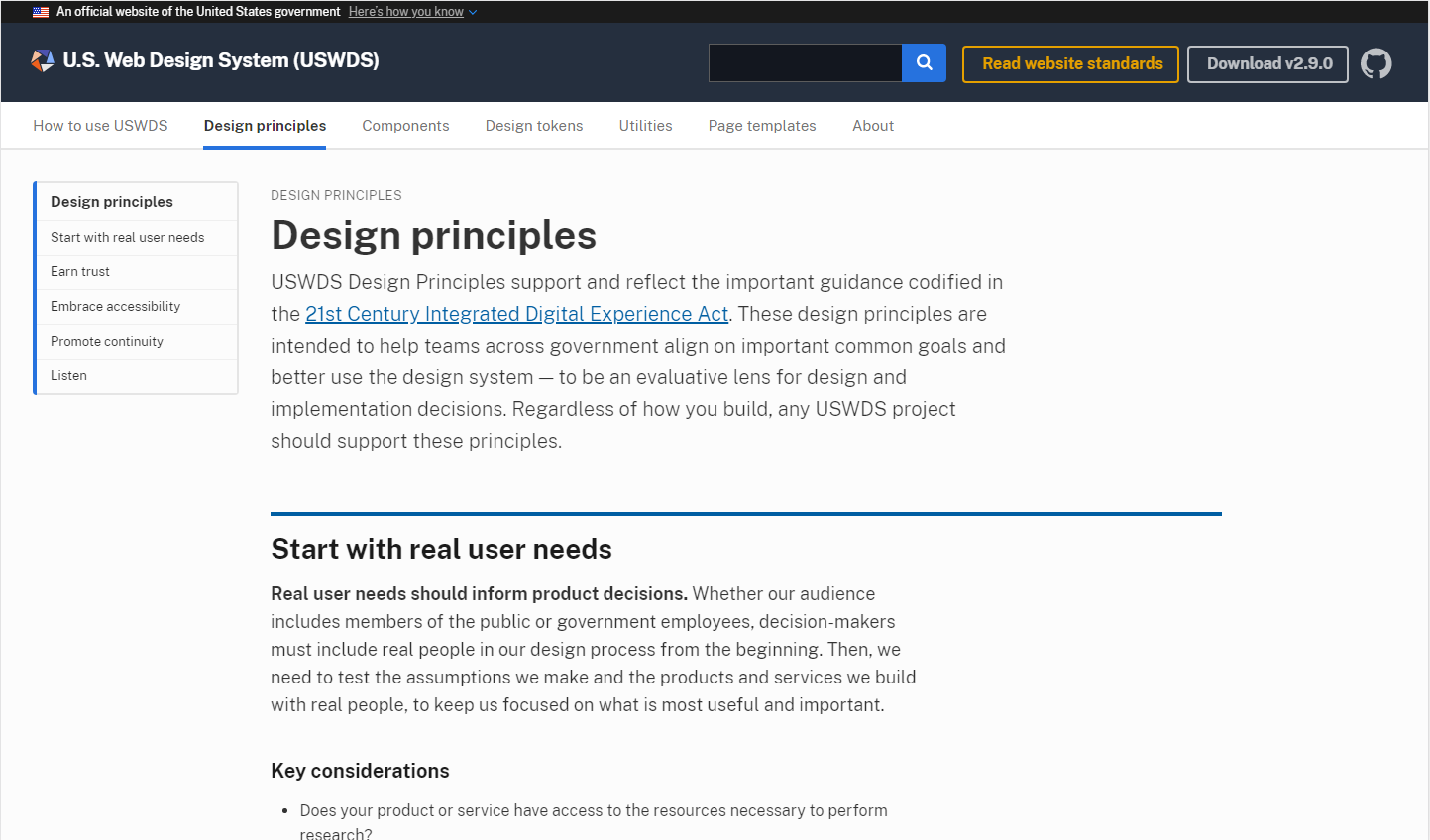Jump to Listen in sidebar
1430x840 pixels.
pos(137,376)
